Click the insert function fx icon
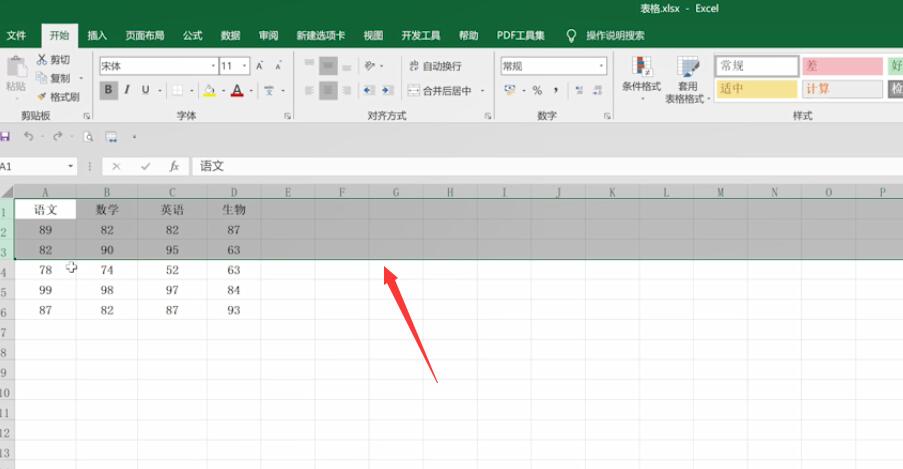This screenshot has height=469, width=903. (x=174, y=167)
